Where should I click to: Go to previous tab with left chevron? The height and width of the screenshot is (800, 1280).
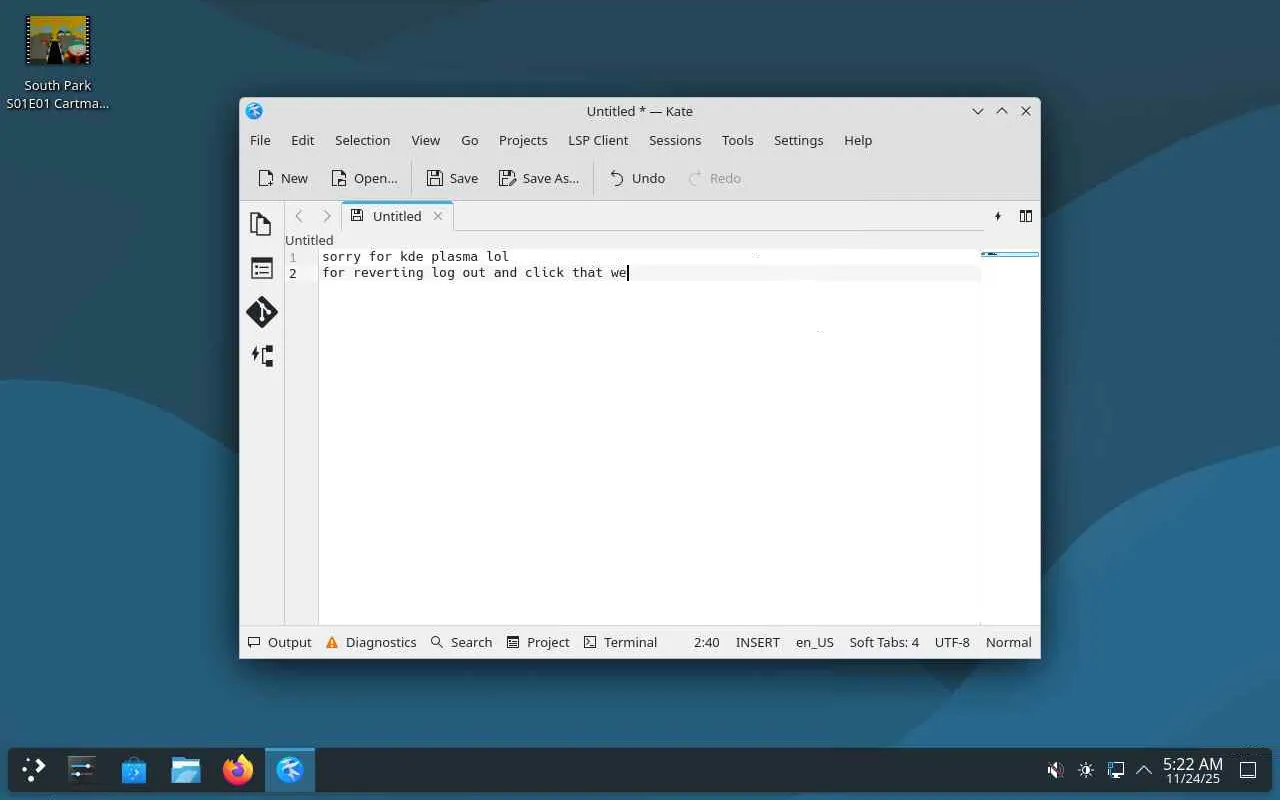tap(298, 216)
